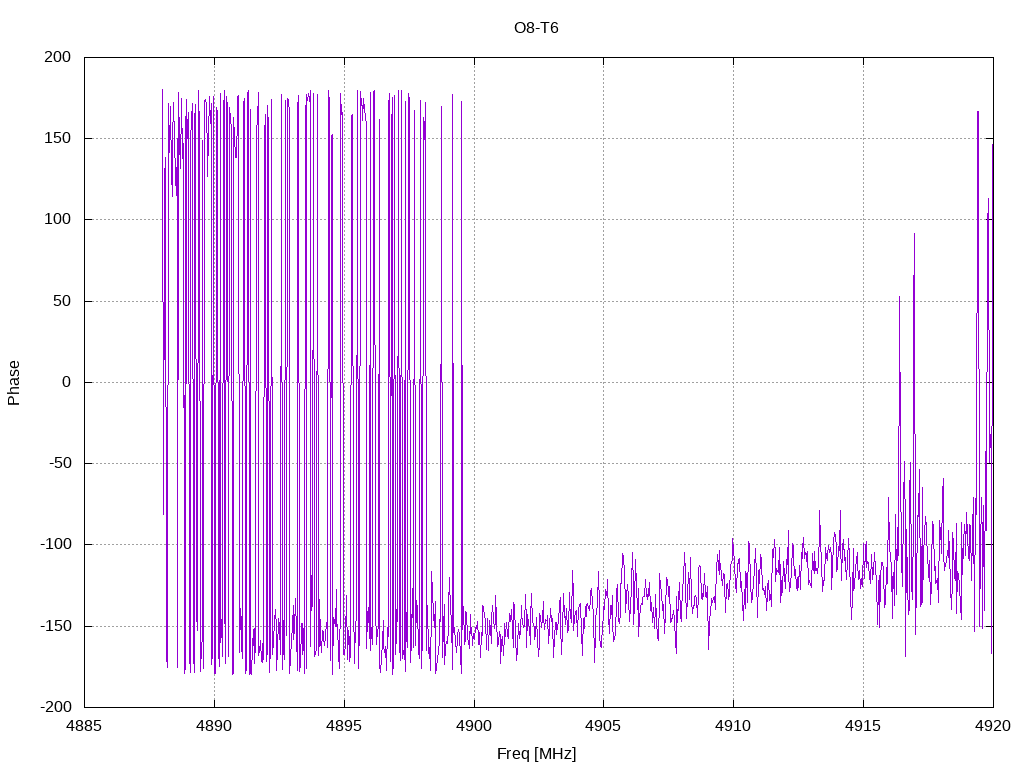The height and width of the screenshot is (768, 1024).
Task: Click the Phase y-axis label
Action: pos(14,383)
